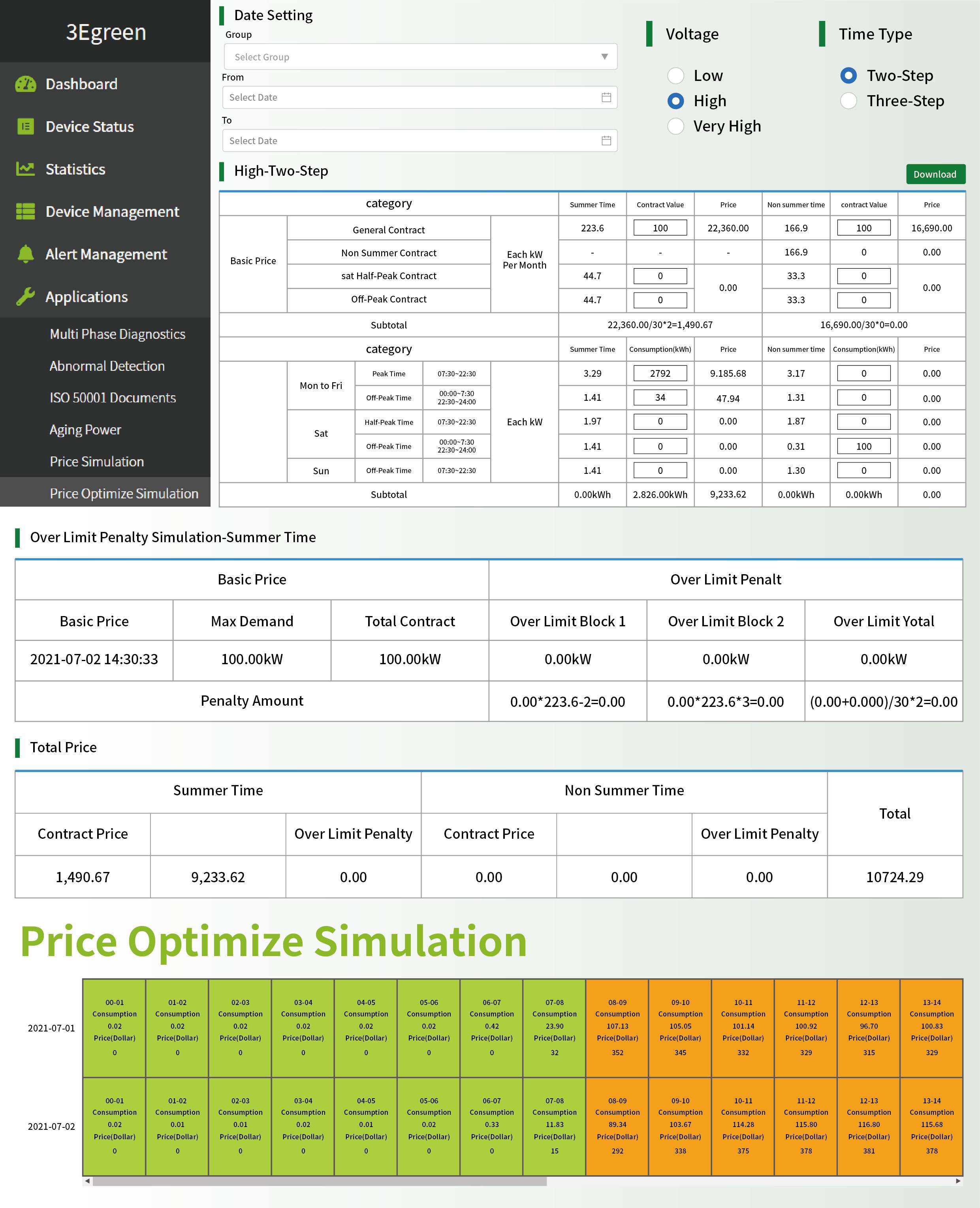
Task: Collapse the Applications menu section
Action: click(x=87, y=297)
